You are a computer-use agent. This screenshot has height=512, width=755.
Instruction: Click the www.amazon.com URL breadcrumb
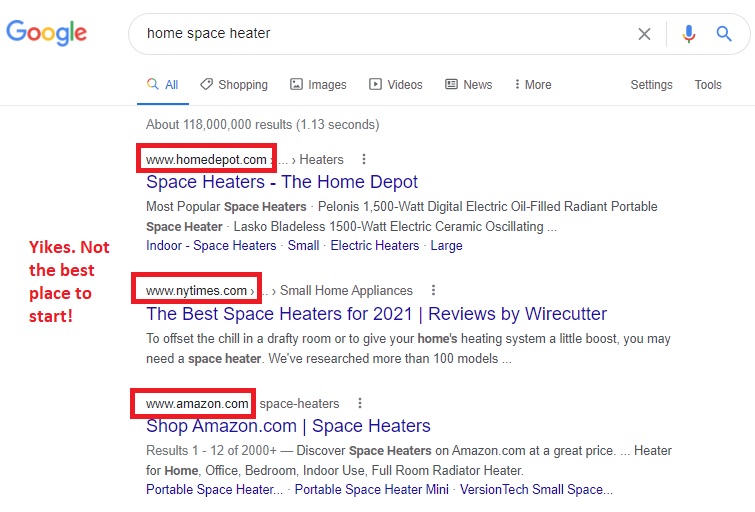[197, 404]
